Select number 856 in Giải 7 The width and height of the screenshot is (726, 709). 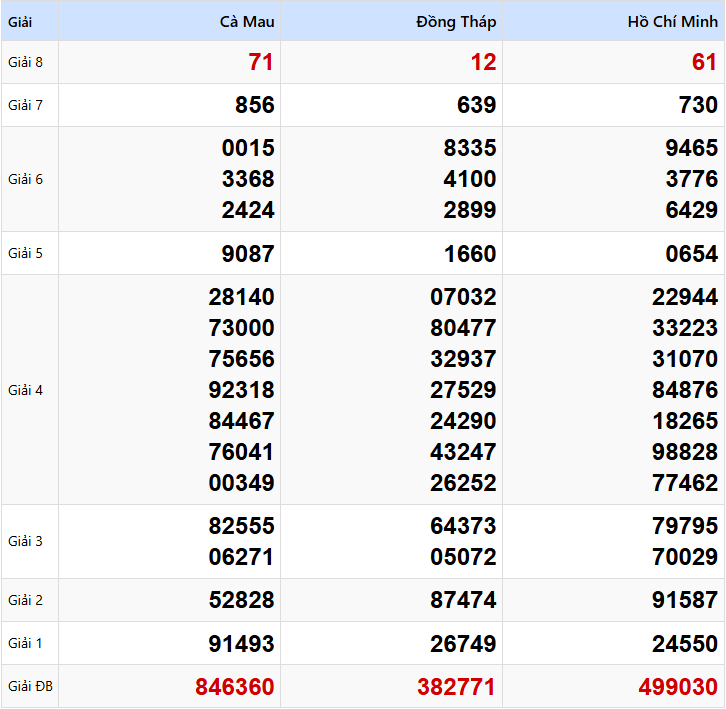255,105
